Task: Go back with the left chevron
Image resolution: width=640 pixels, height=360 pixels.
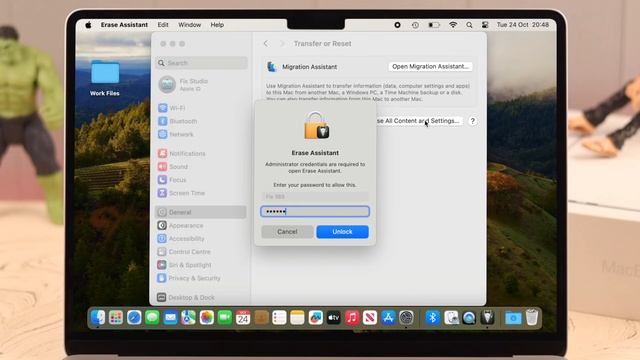Action: click(x=266, y=43)
